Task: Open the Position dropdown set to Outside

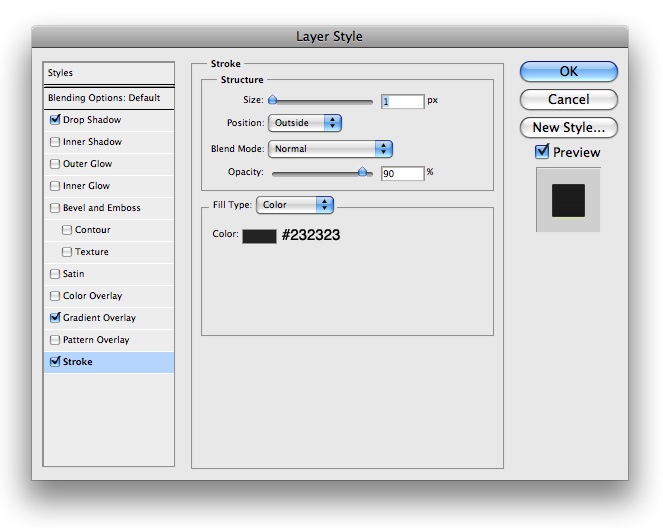Action: coord(305,123)
